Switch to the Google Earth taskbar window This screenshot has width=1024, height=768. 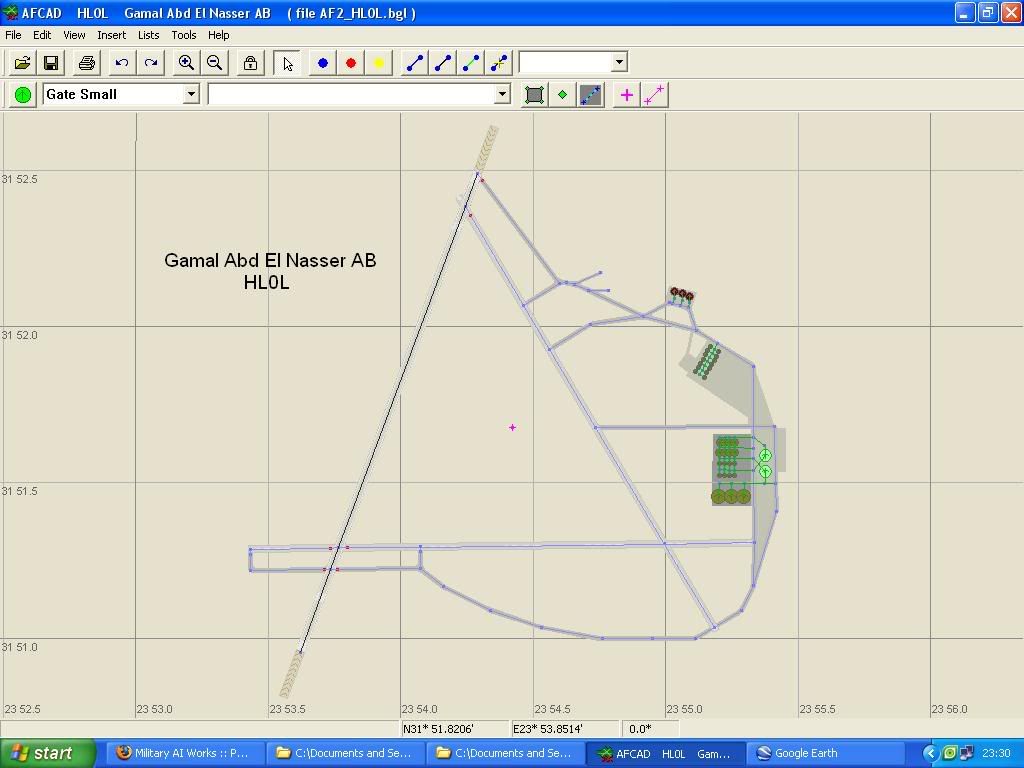(x=825, y=754)
